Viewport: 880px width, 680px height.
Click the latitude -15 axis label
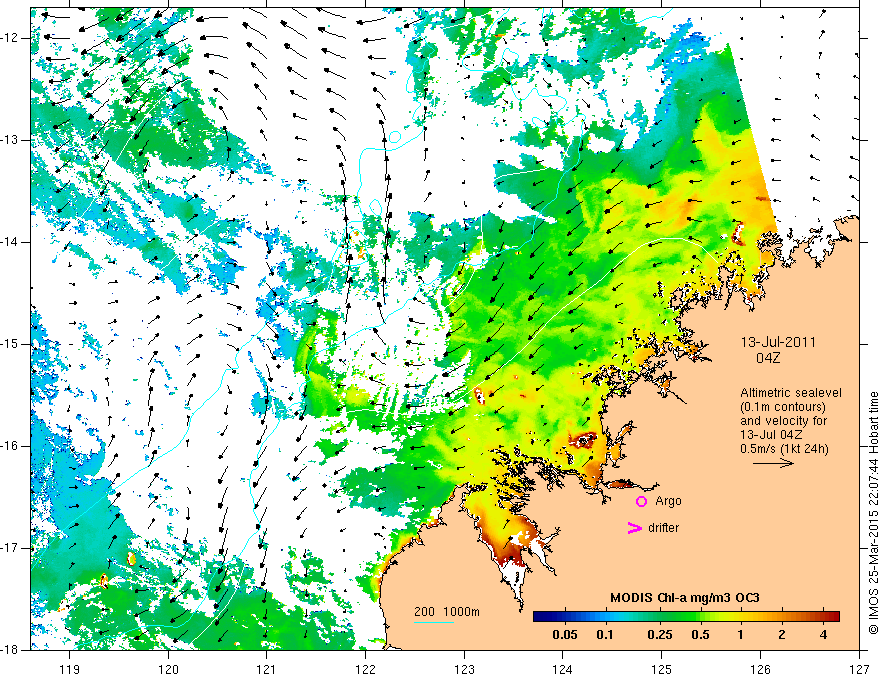[x=10, y=344]
